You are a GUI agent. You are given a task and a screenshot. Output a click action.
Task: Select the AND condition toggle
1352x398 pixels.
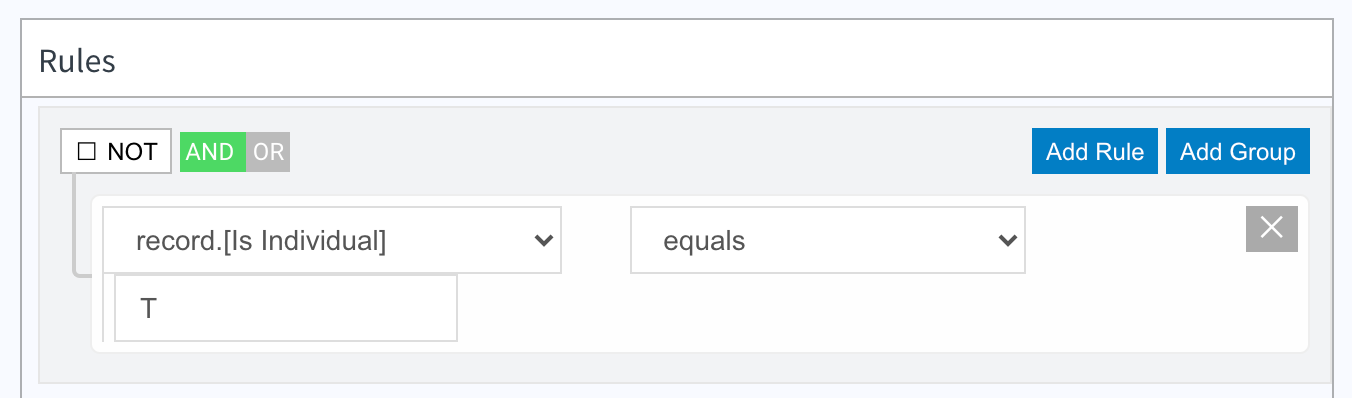212,152
